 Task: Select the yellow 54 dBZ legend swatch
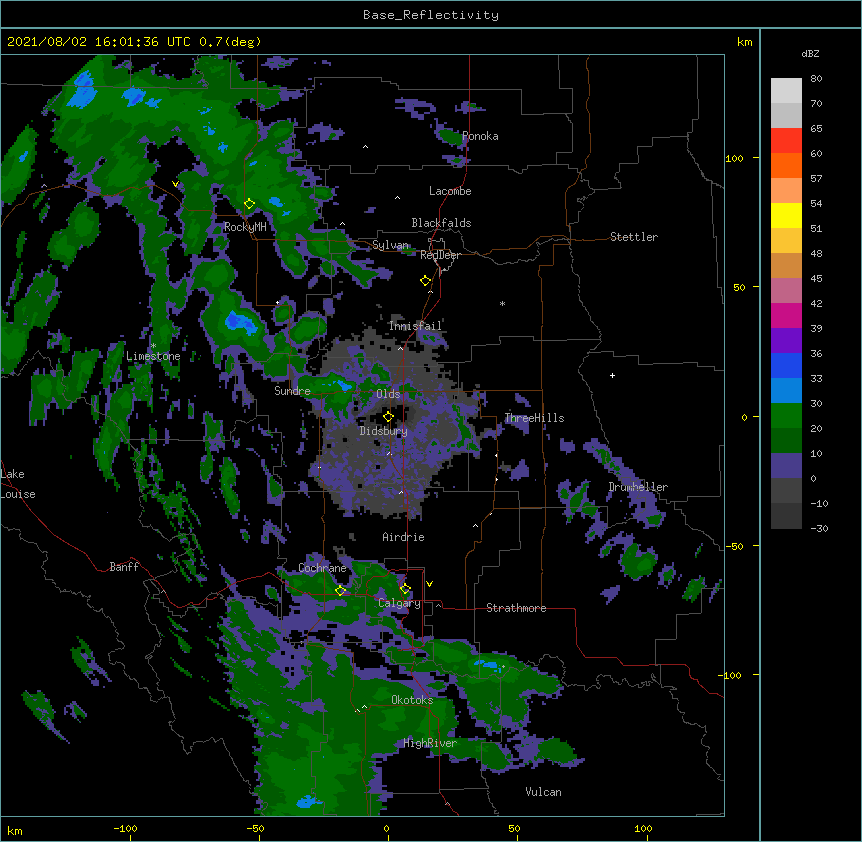click(786, 215)
